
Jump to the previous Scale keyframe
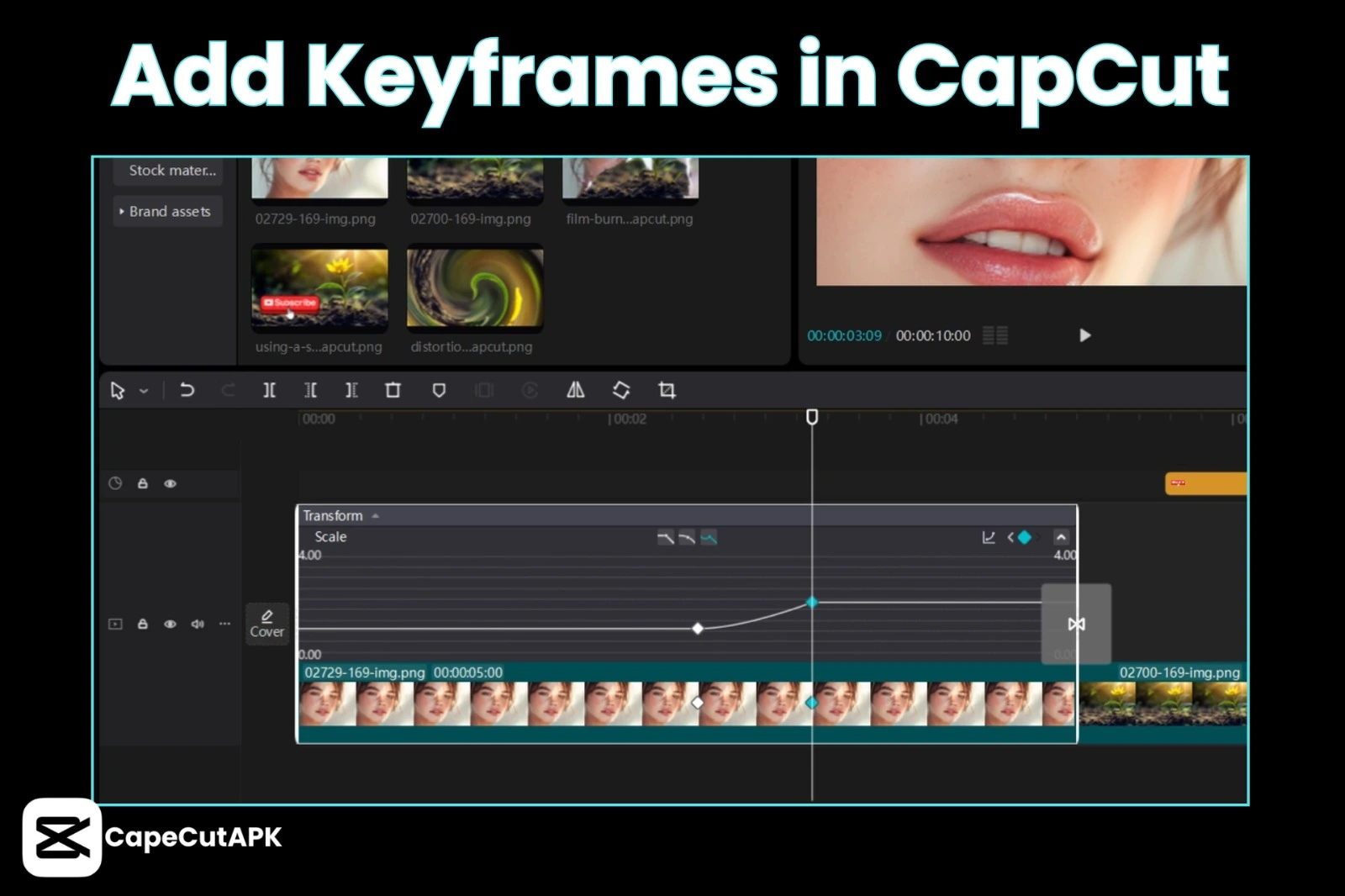[1010, 537]
